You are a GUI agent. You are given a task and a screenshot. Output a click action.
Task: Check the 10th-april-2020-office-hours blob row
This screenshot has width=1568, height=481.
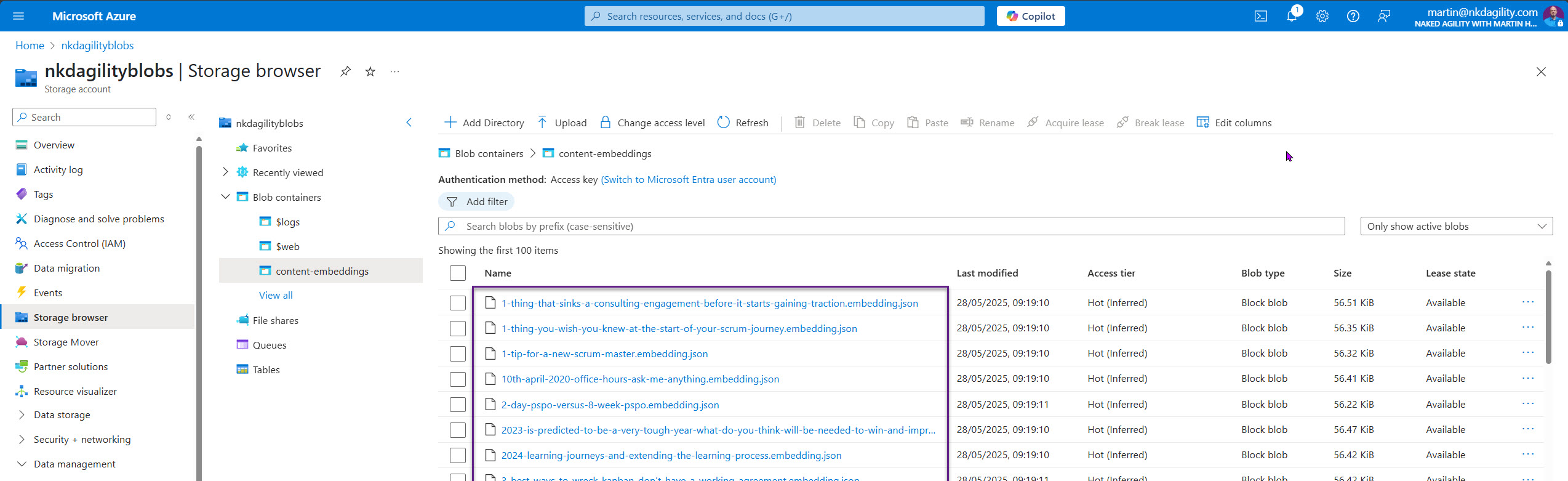tap(458, 379)
